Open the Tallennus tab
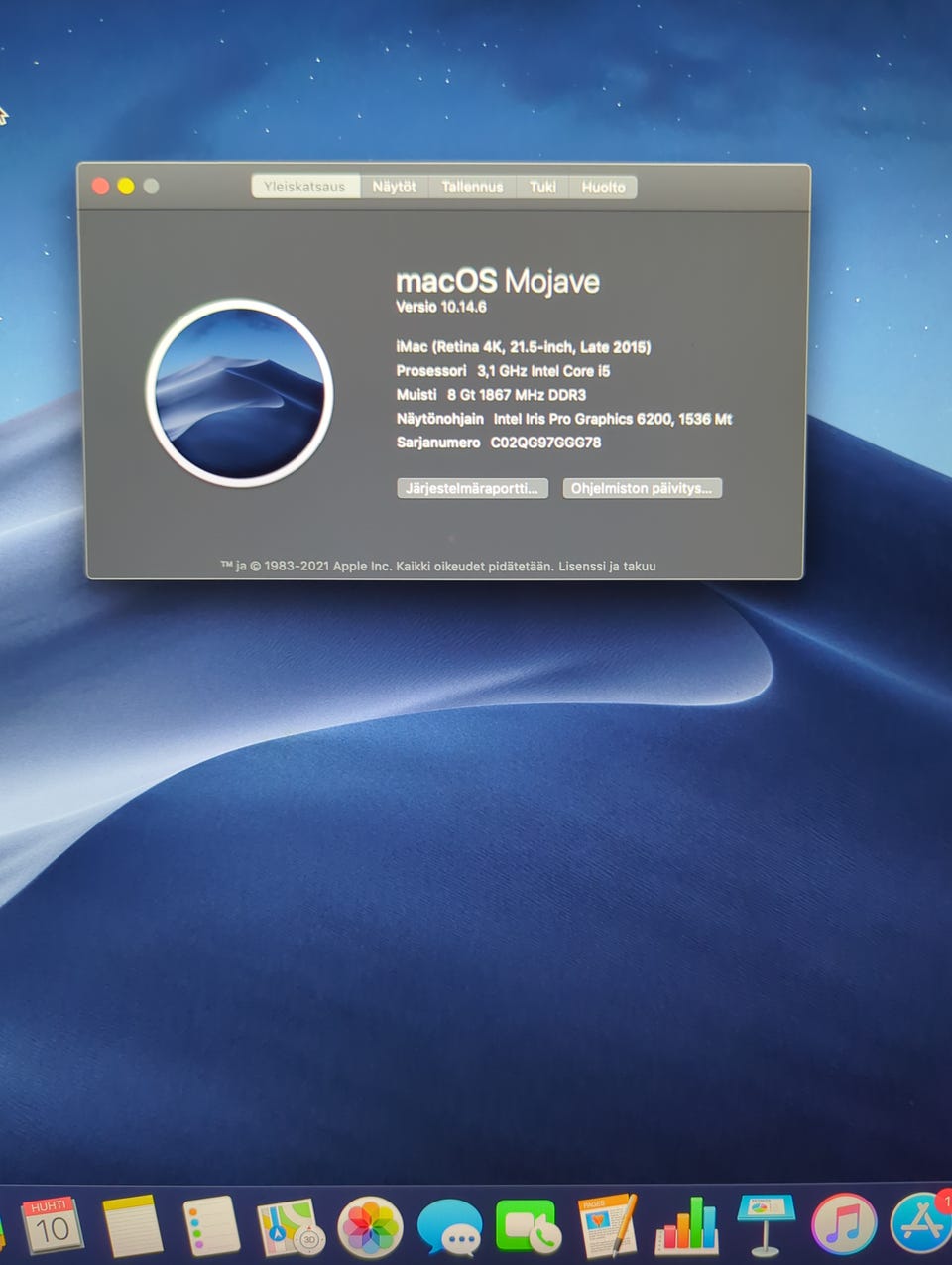Image resolution: width=952 pixels, height=1265 pixels. coord(472,187)
